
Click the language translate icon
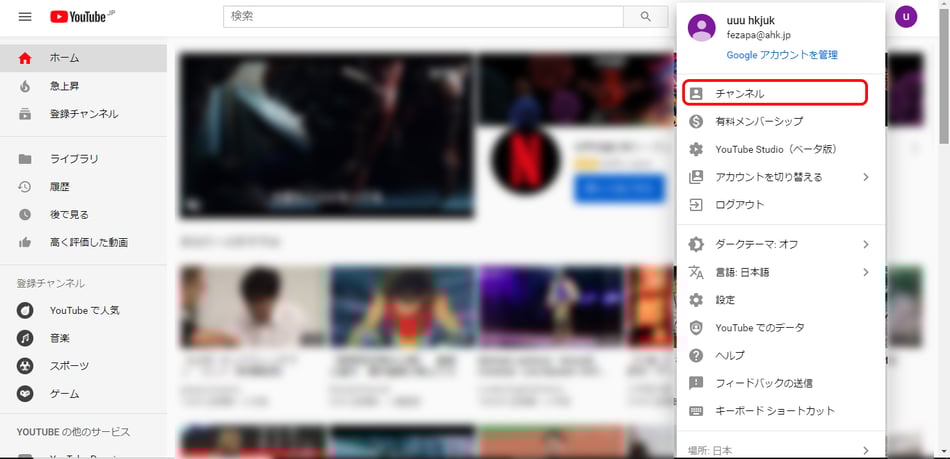coord(696,272)
